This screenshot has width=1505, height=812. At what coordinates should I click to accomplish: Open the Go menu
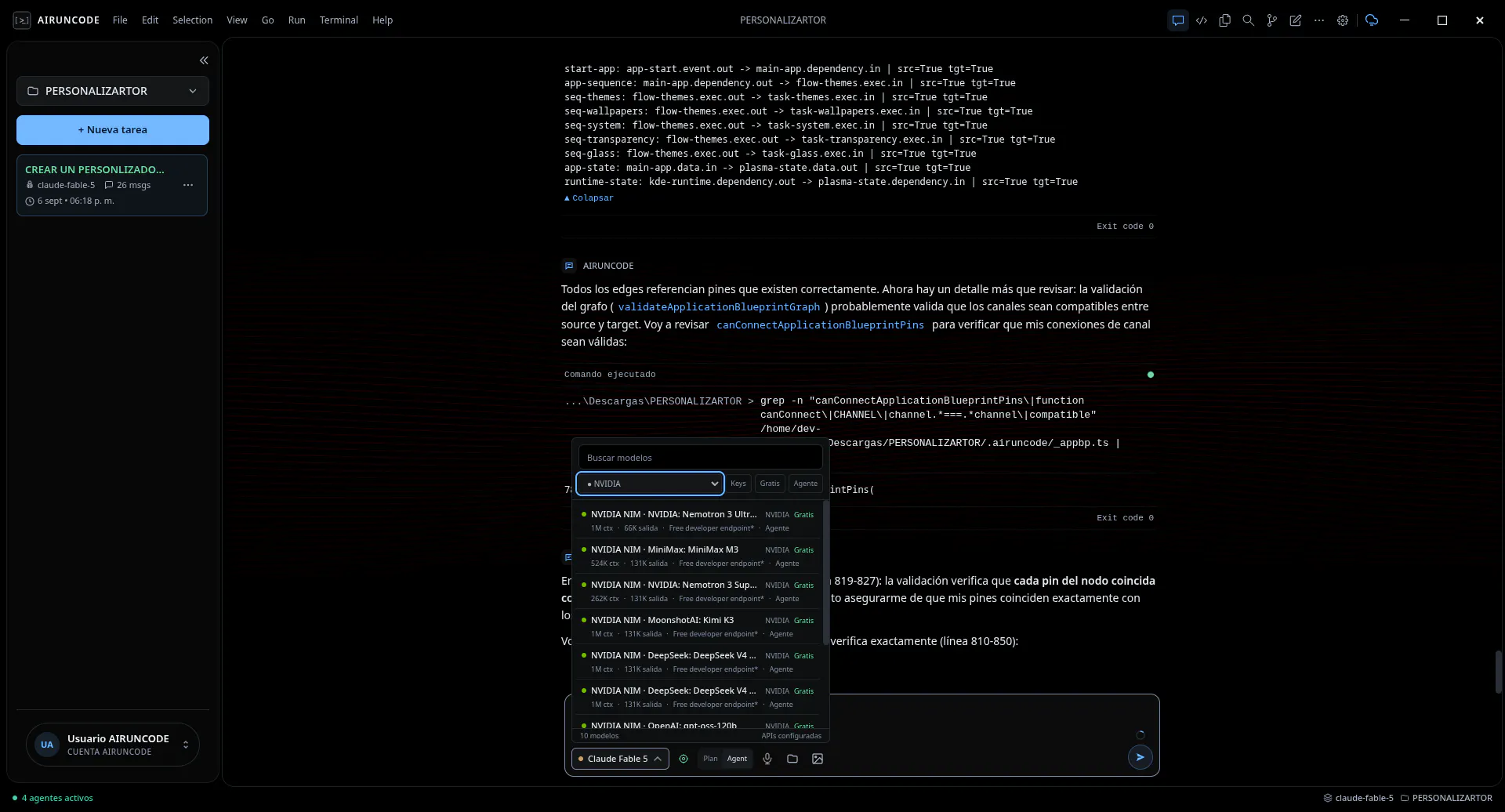pyautogui.click(x=267, y=20)
